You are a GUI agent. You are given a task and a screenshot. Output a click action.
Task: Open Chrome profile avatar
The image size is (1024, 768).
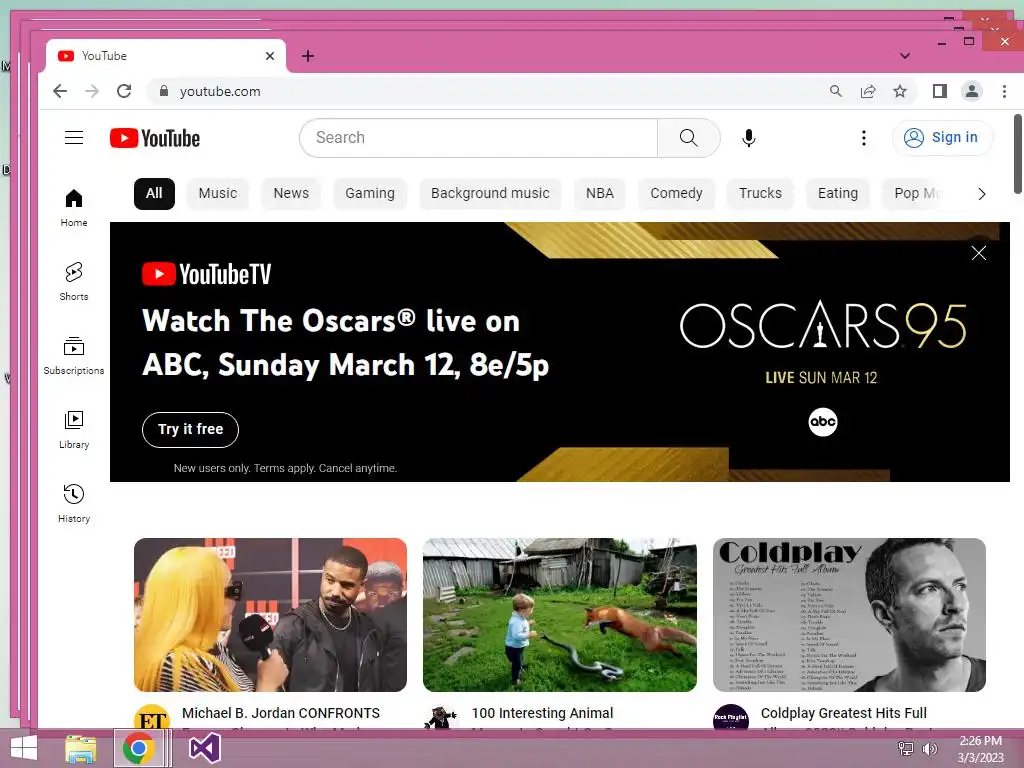(x=972, y=91)
